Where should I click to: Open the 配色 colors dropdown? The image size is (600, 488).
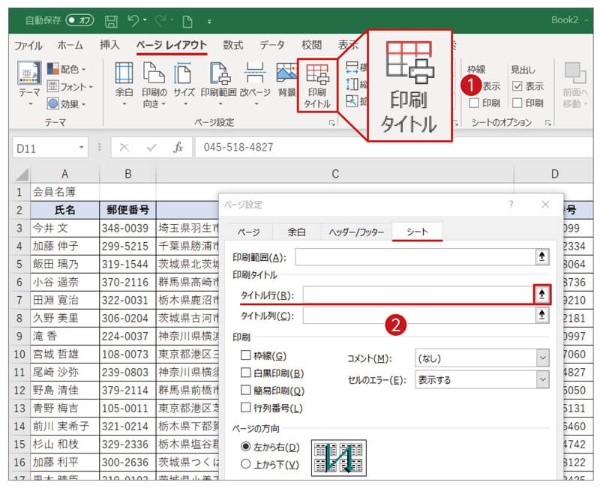[x=67, y=69]
